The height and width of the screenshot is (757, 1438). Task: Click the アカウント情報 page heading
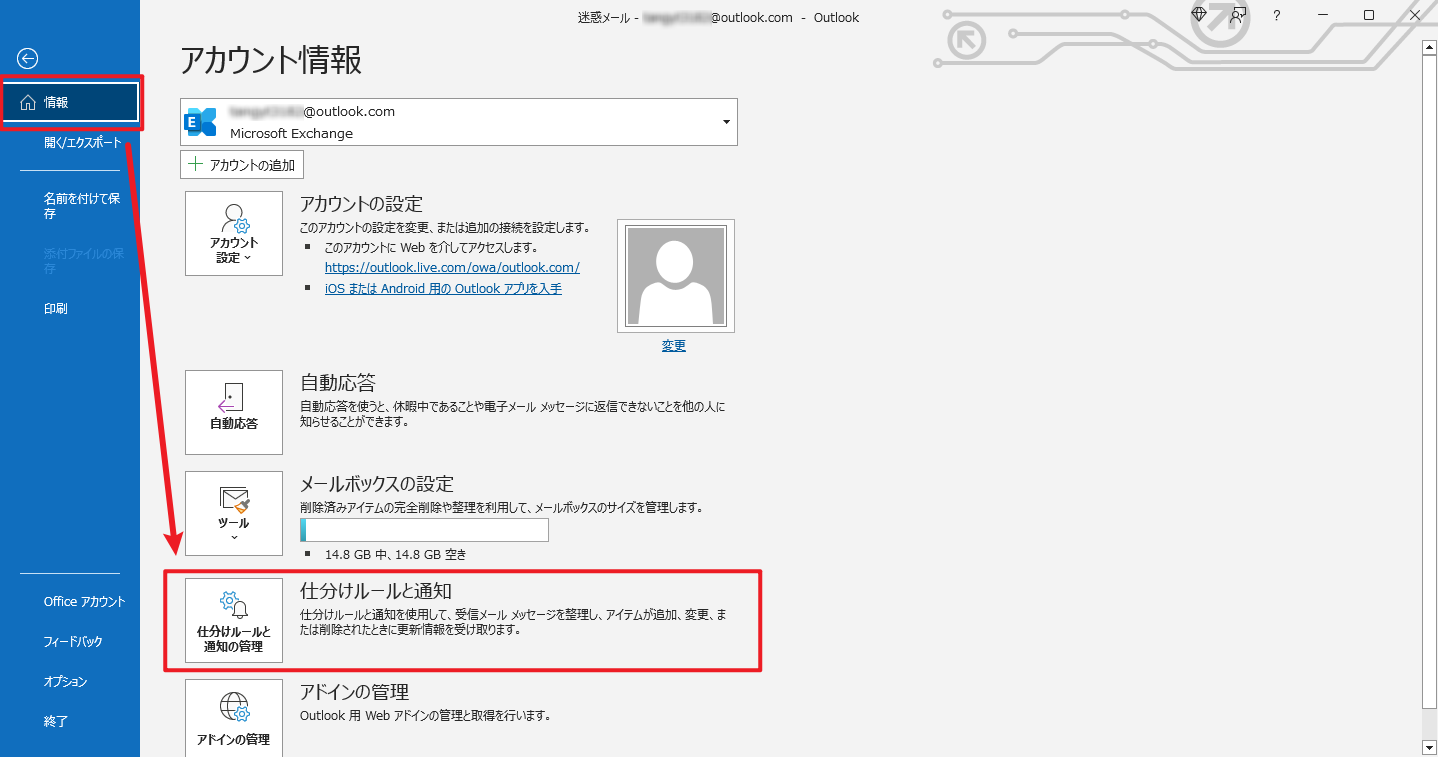click(x=271, y=61)
